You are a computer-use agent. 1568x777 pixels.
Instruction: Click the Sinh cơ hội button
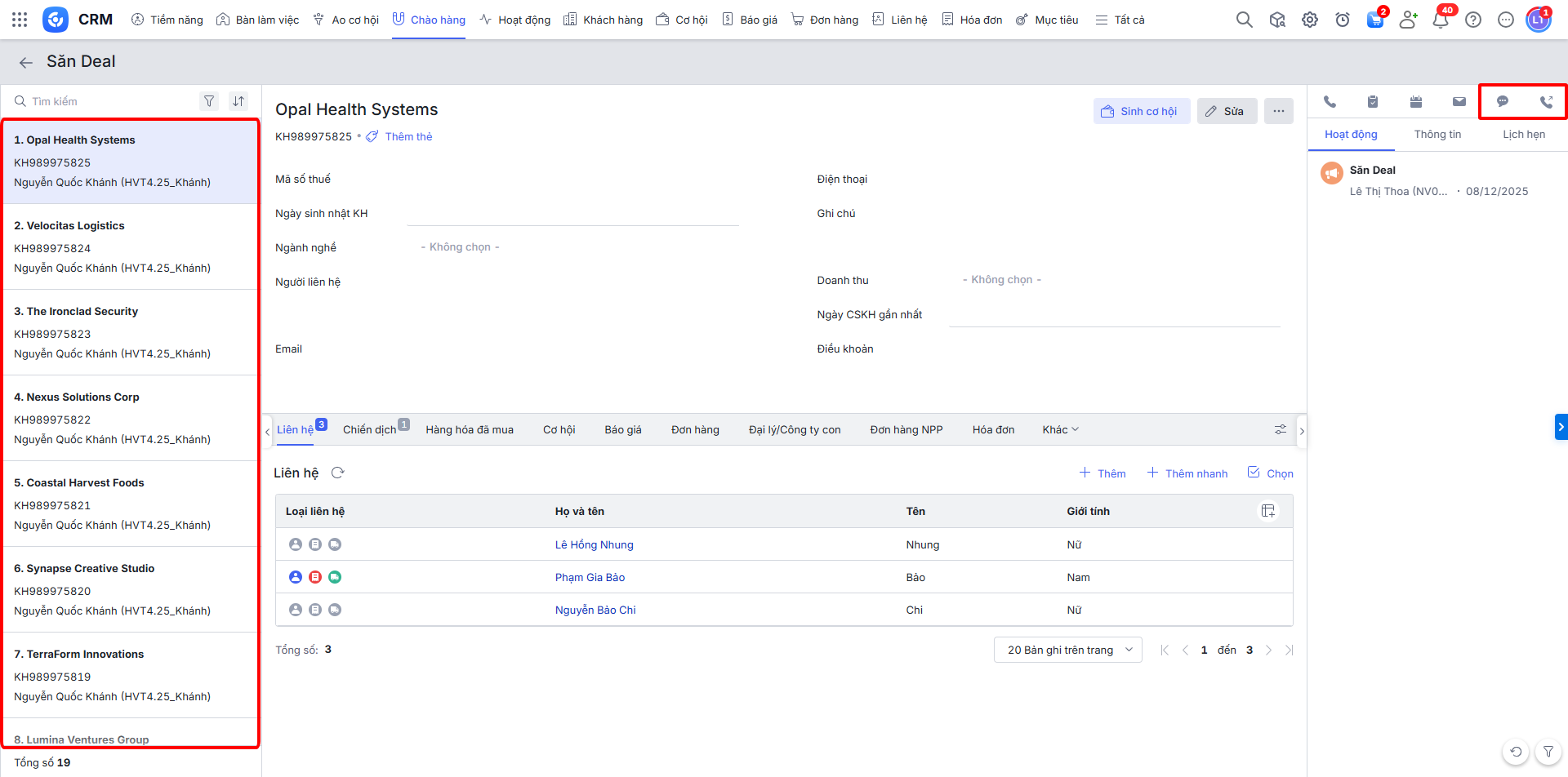click(1141, 111)
